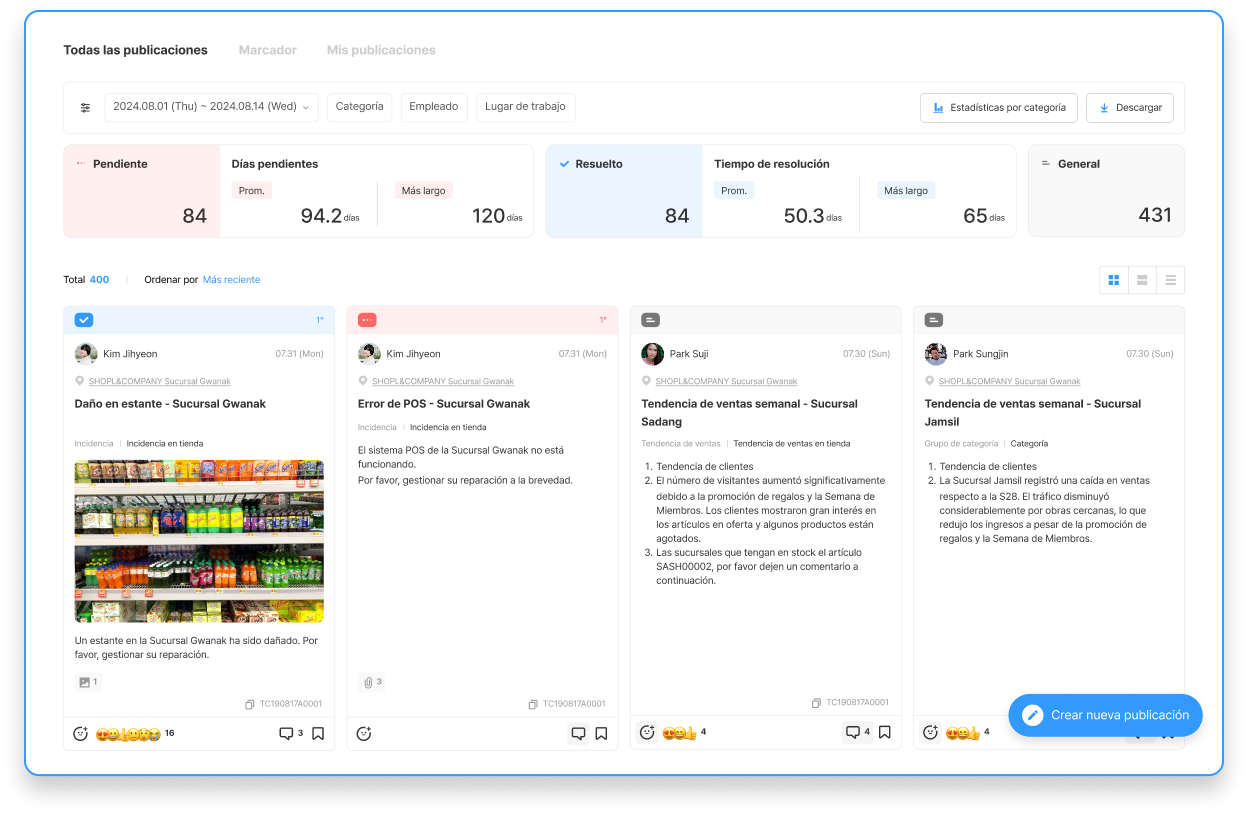Change sort order Más reciente
1248x815 pixels.
[231, 280]
